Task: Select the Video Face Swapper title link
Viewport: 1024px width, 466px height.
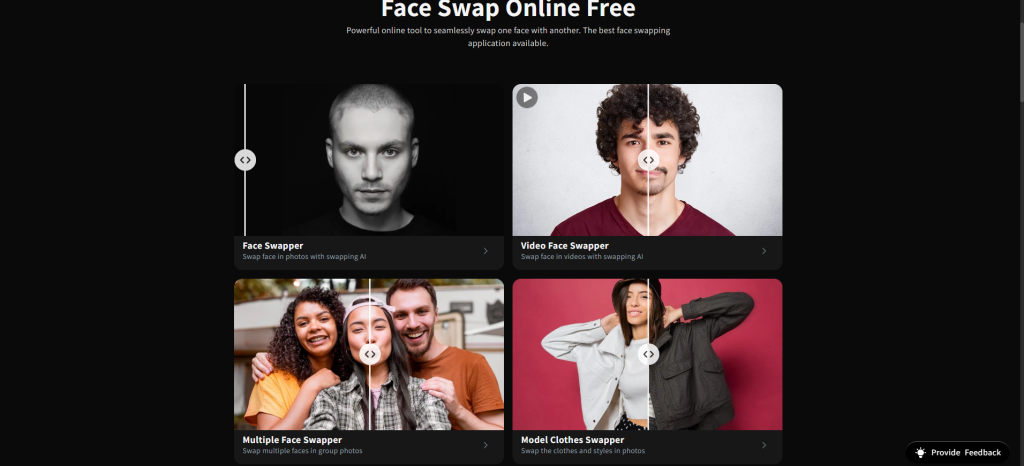Action: pos(564,246)
